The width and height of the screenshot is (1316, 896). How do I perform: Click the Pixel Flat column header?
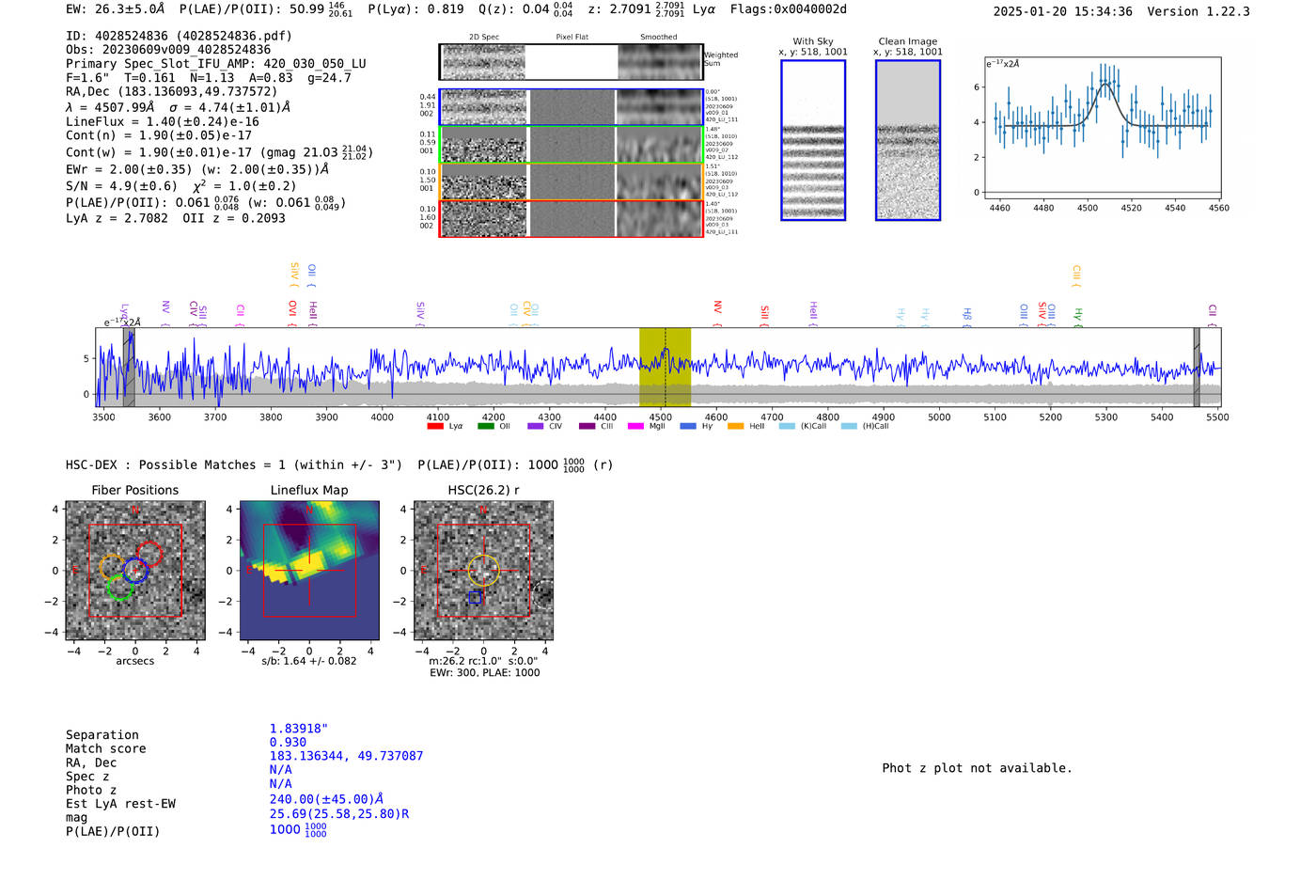(x=572, y=38)
